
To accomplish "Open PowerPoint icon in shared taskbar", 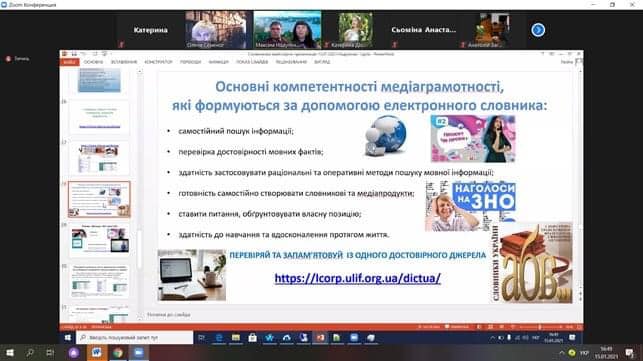I will [320, 338].
